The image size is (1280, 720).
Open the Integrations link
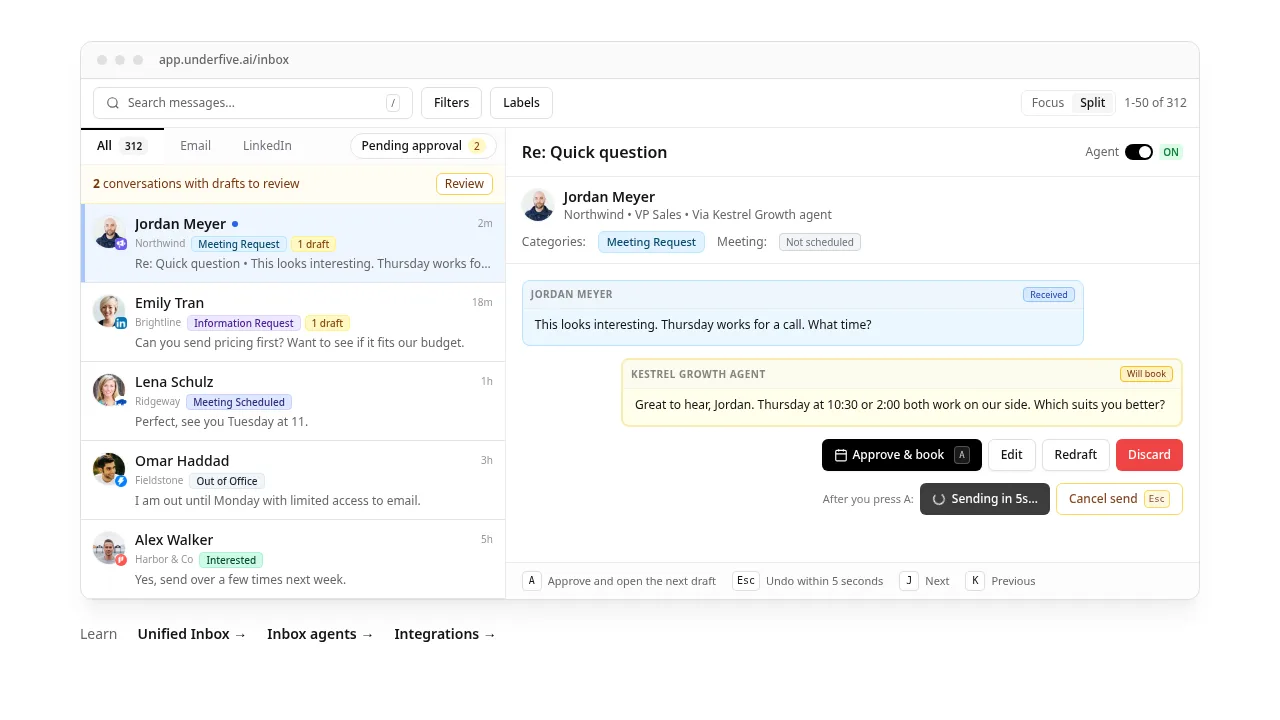pos(445,634)
